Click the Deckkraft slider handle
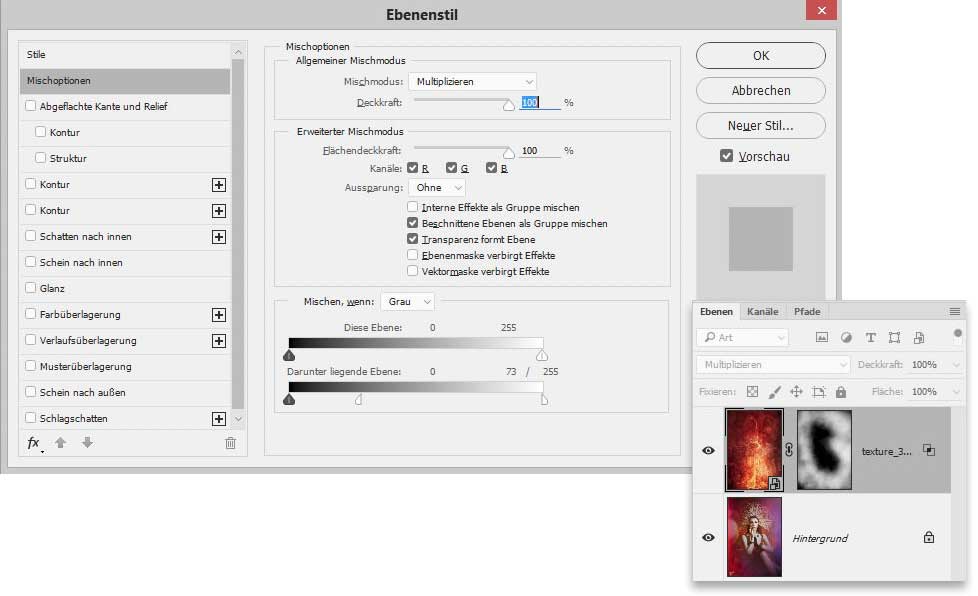This screenshot has width=978, height=596. point(508,104)
